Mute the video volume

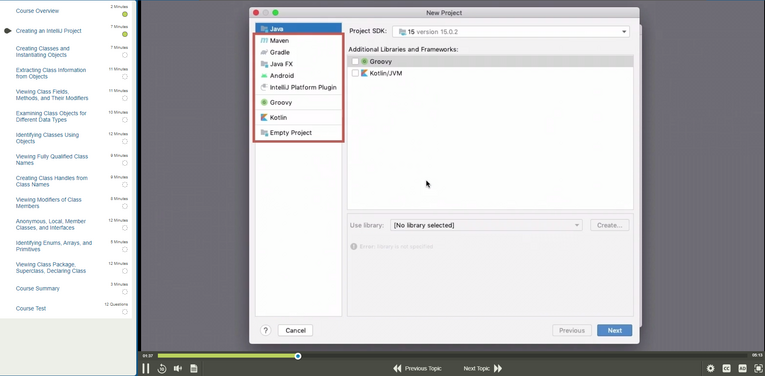point(178,369)
